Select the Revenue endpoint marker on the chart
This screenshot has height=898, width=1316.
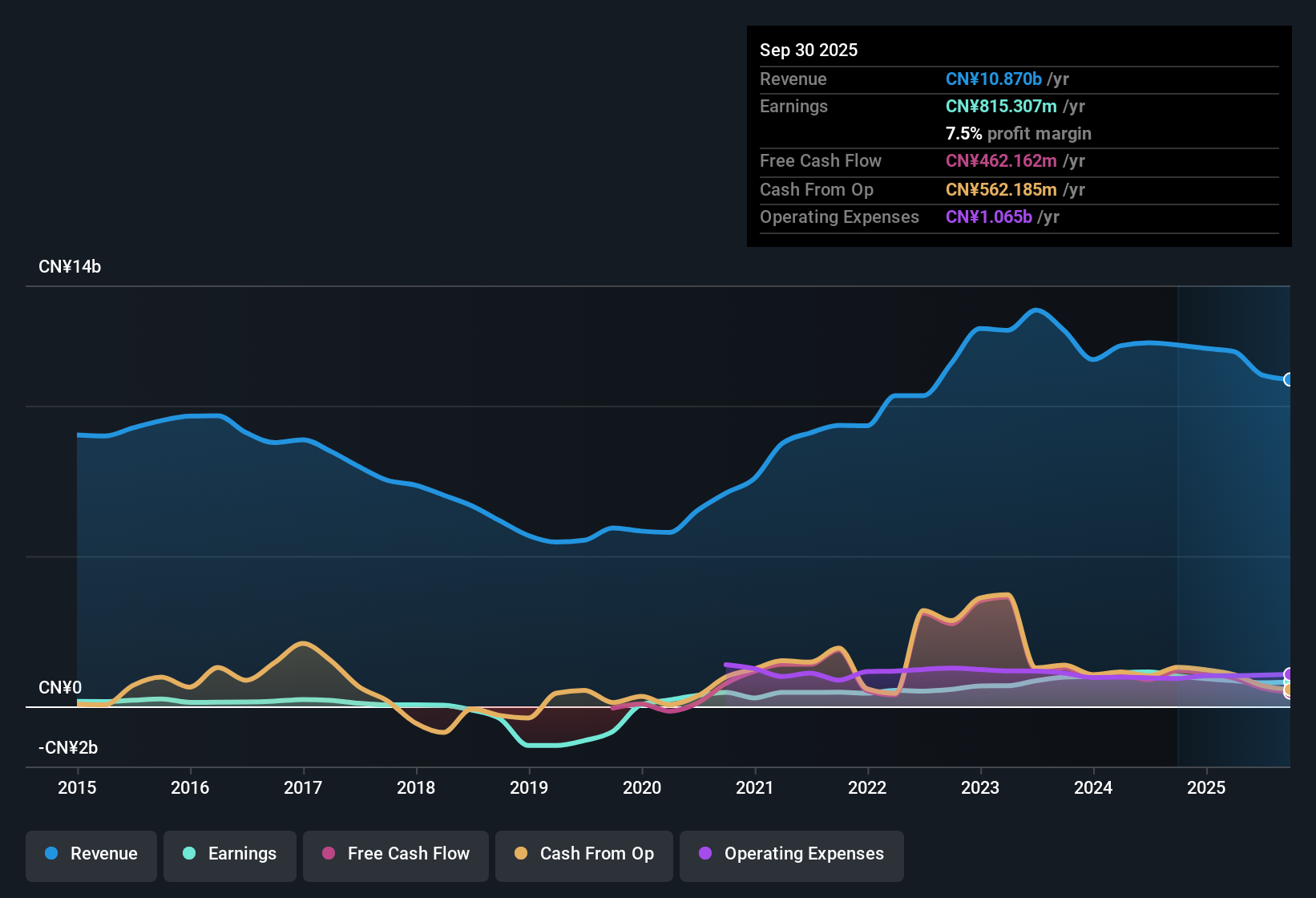click(1289, 379)
